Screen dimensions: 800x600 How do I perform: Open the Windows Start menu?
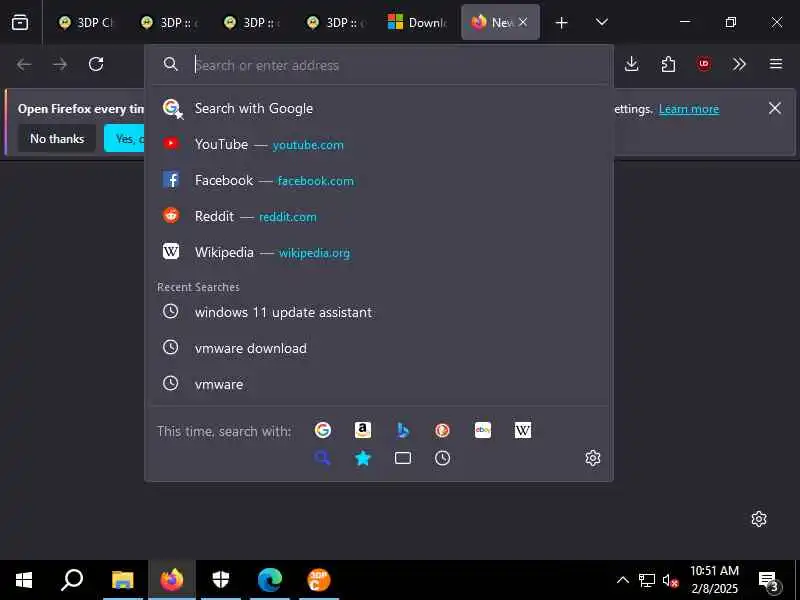(x=24, y=580)
